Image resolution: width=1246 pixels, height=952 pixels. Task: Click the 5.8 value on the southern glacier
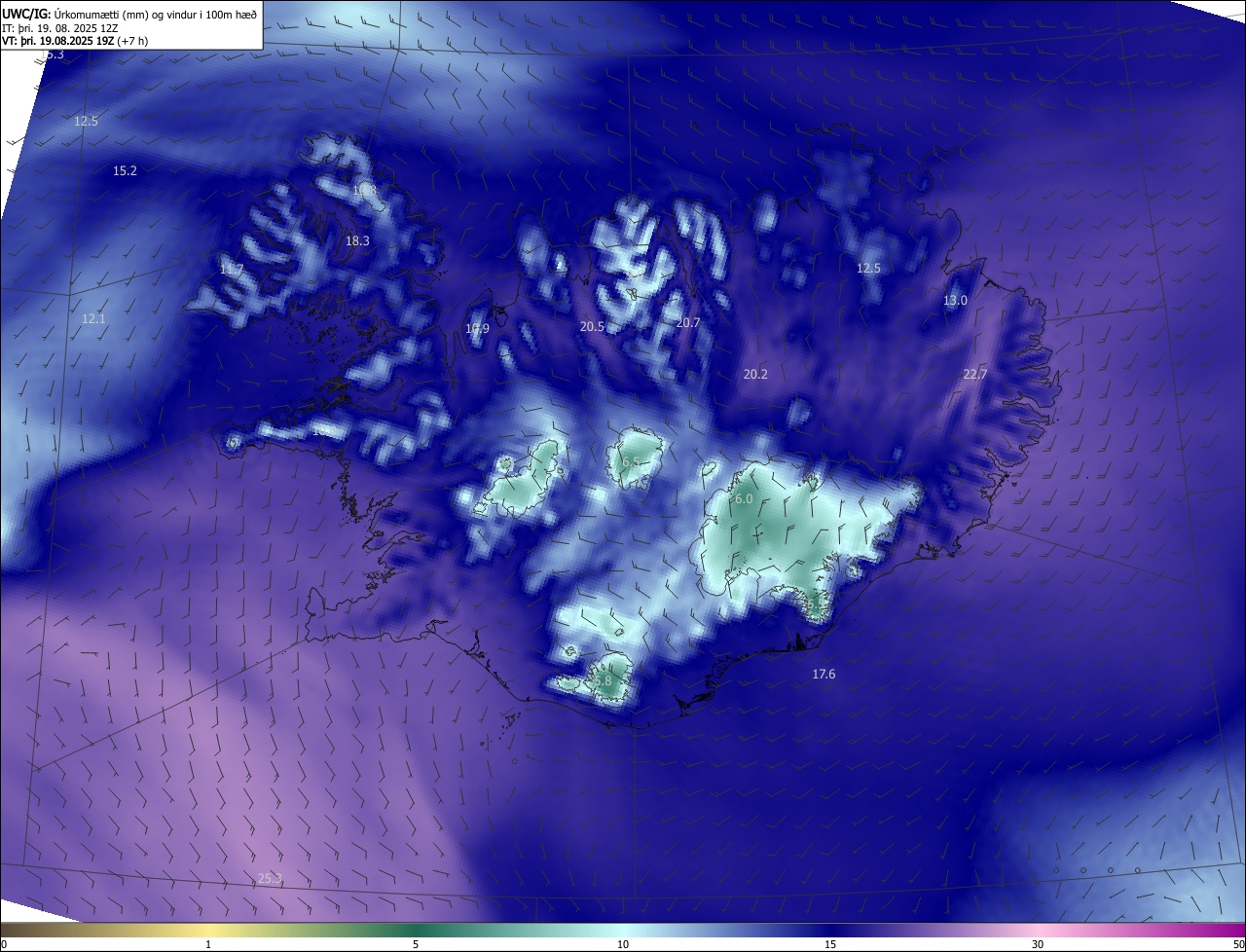(603, 681)
